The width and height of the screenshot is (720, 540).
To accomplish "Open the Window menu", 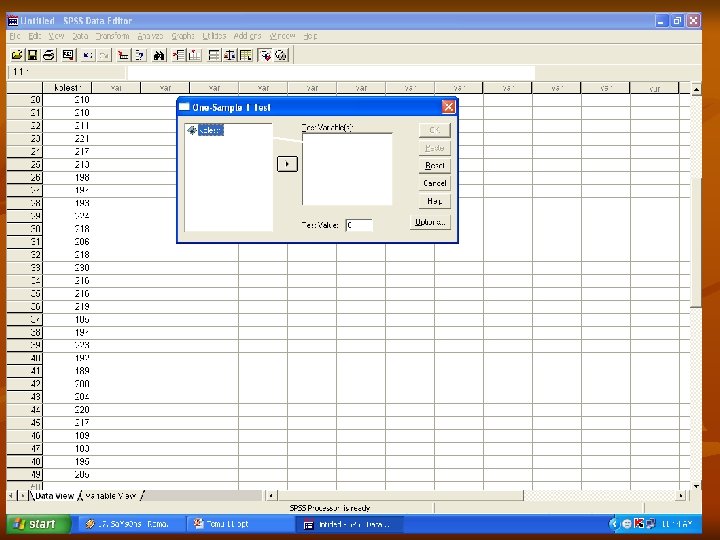I will point(282,36).
